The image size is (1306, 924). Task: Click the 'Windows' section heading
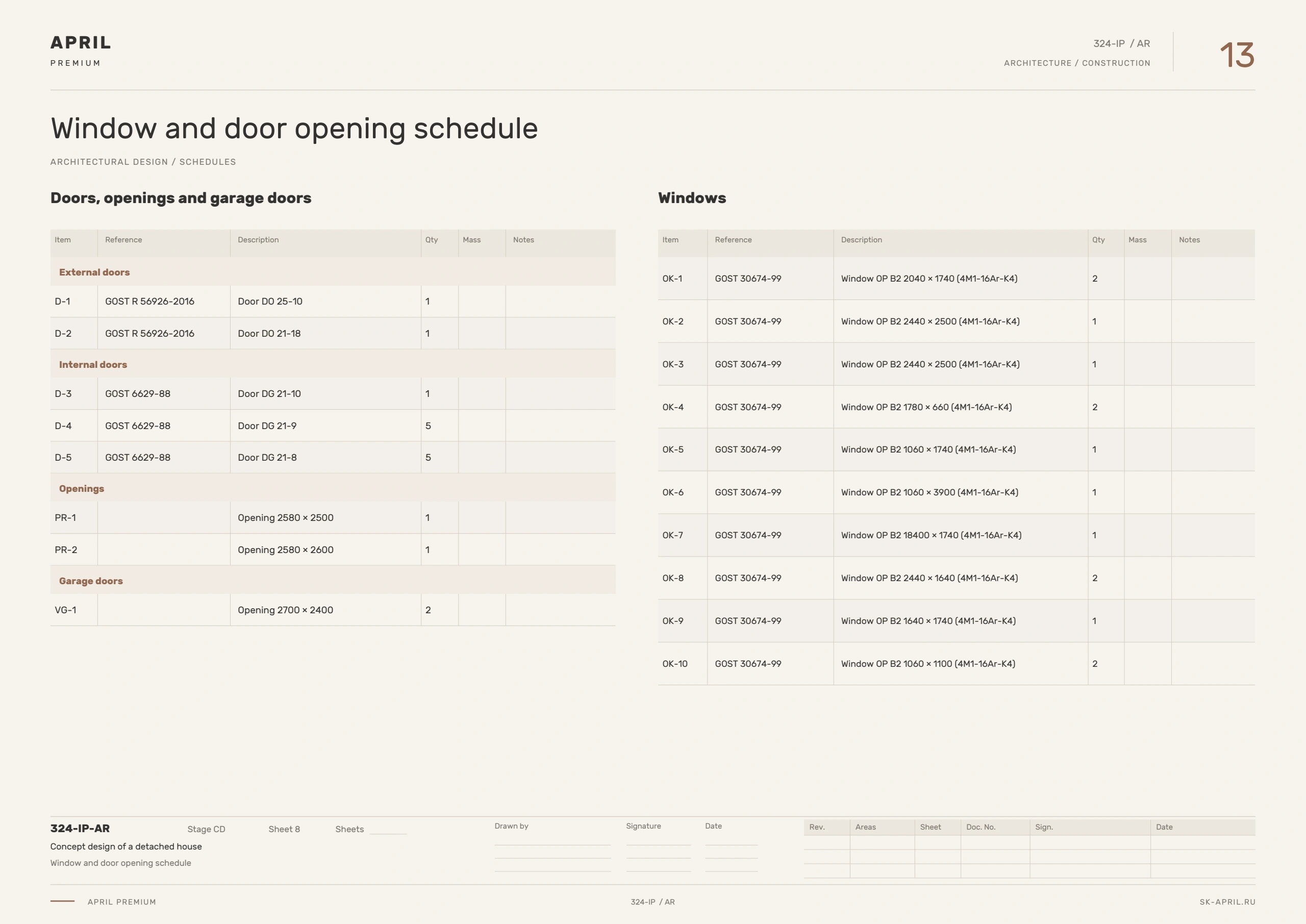click(692, 198)
